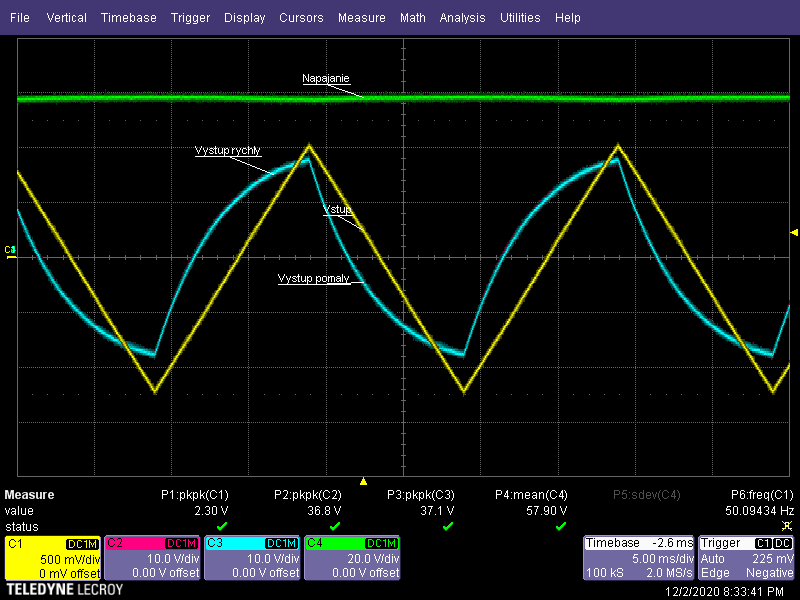Click the 2.0 MS/s sample rate value
Viewport: 800px width, 600px height.
coord(669,573)
